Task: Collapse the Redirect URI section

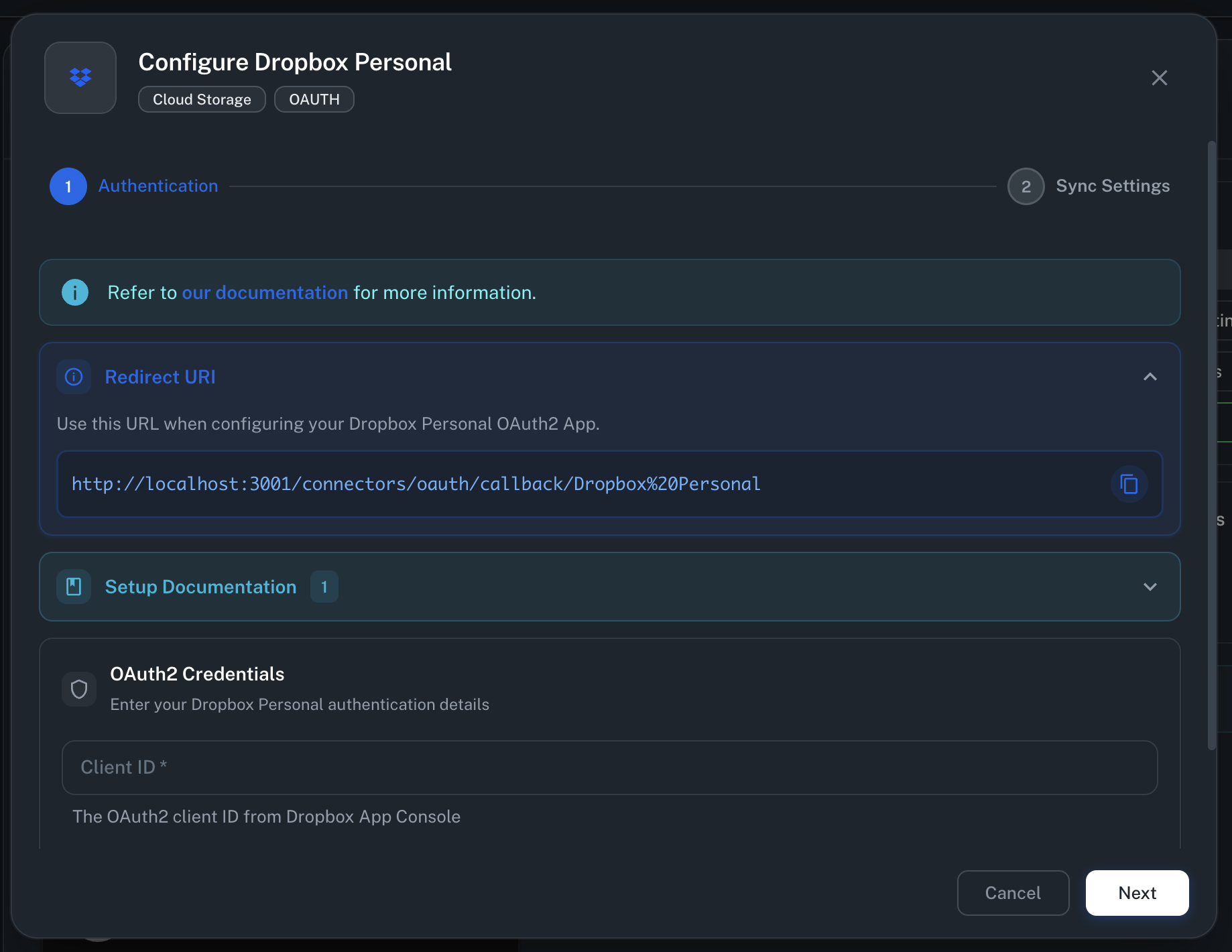Action: pyautogui.click(x=1150, y=377)
